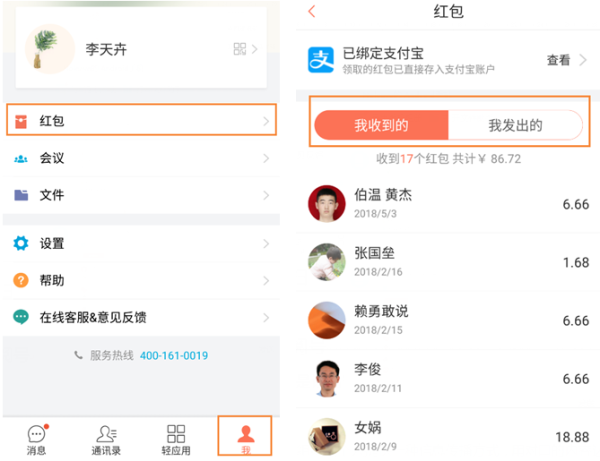Open 赖勇敢说's desert avatar
The height and width of the screenshot is (461, 600).
(x=327, y=320)
